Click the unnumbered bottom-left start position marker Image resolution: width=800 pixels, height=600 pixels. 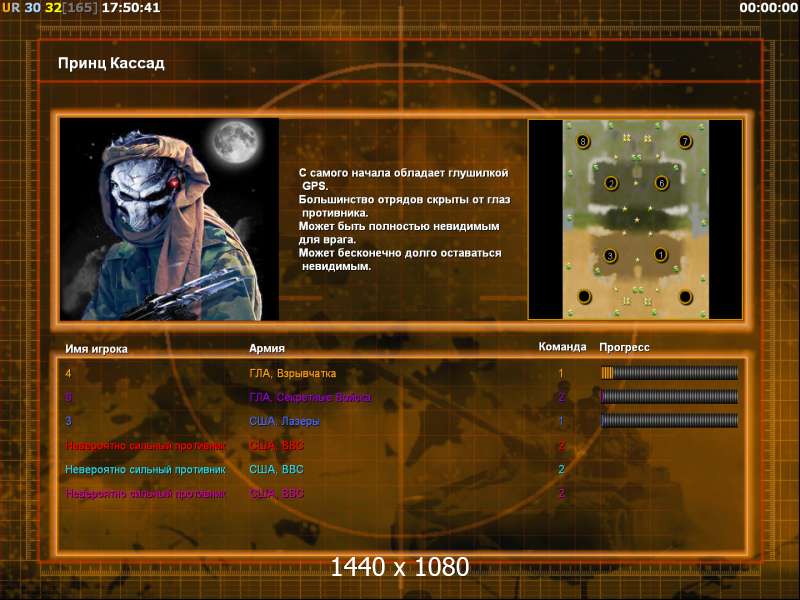(x=584, y=296)
